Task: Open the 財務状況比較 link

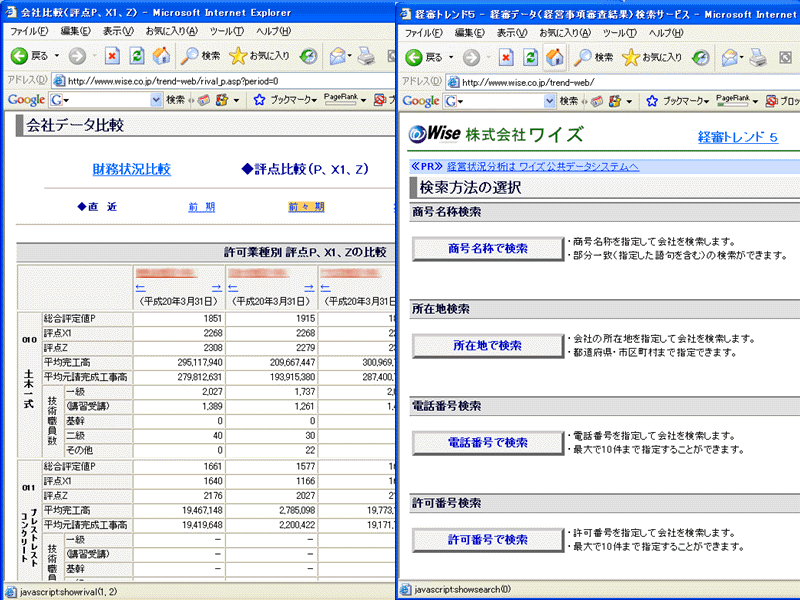Action: (x=131, y=169)
